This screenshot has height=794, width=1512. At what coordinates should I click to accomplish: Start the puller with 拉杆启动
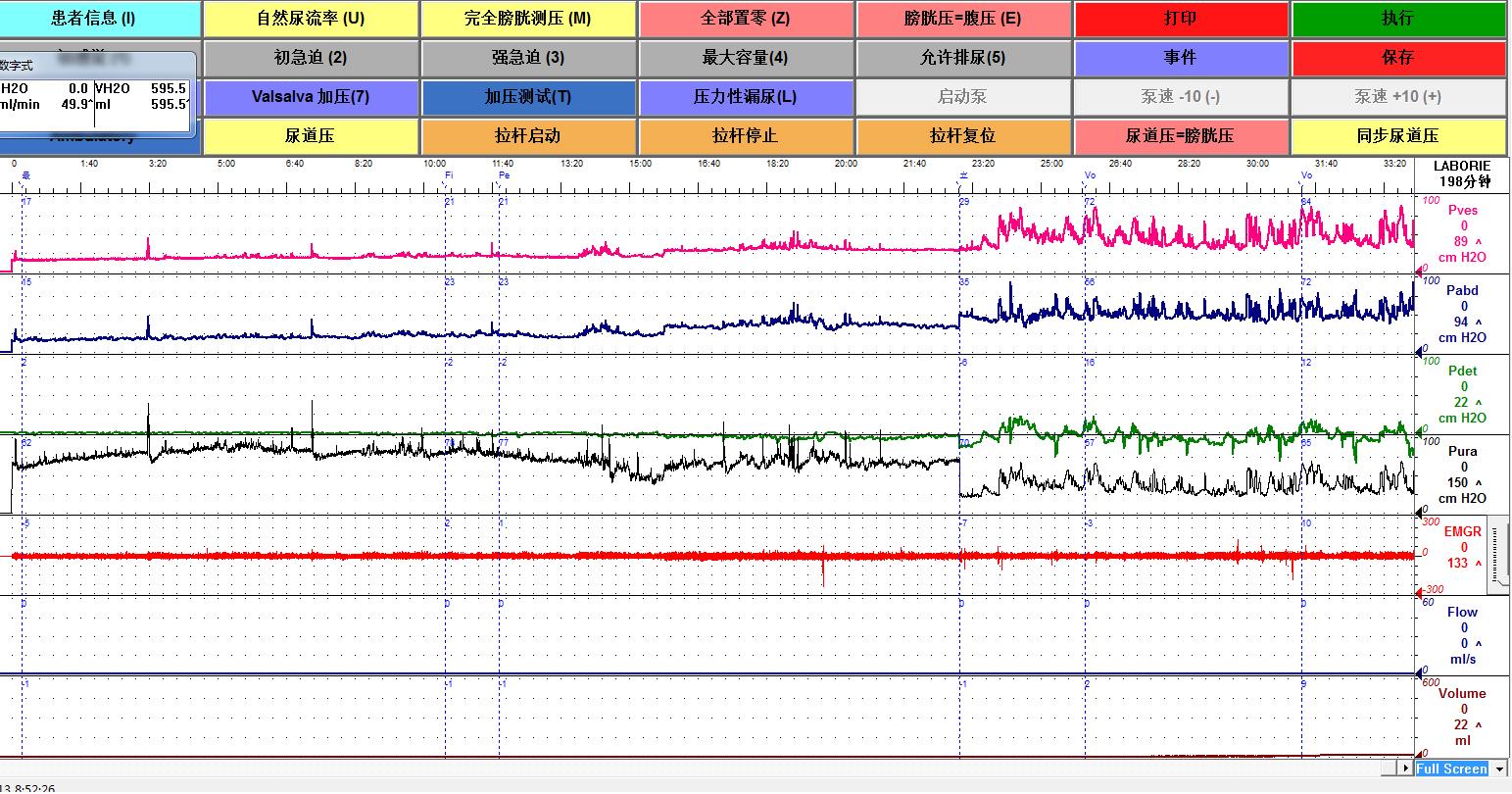pyautogui.click(x=528, y=136)
